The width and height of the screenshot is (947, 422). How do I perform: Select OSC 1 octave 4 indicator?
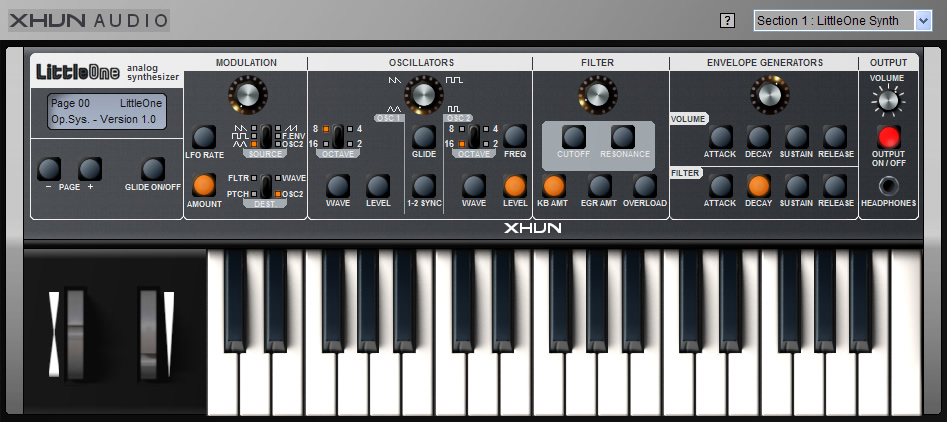point(350,129)
